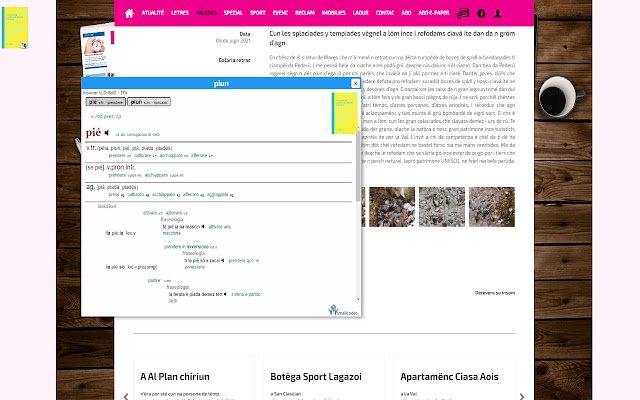Open SPORT menu item
640x400 pixels.
tap(258, 13)
